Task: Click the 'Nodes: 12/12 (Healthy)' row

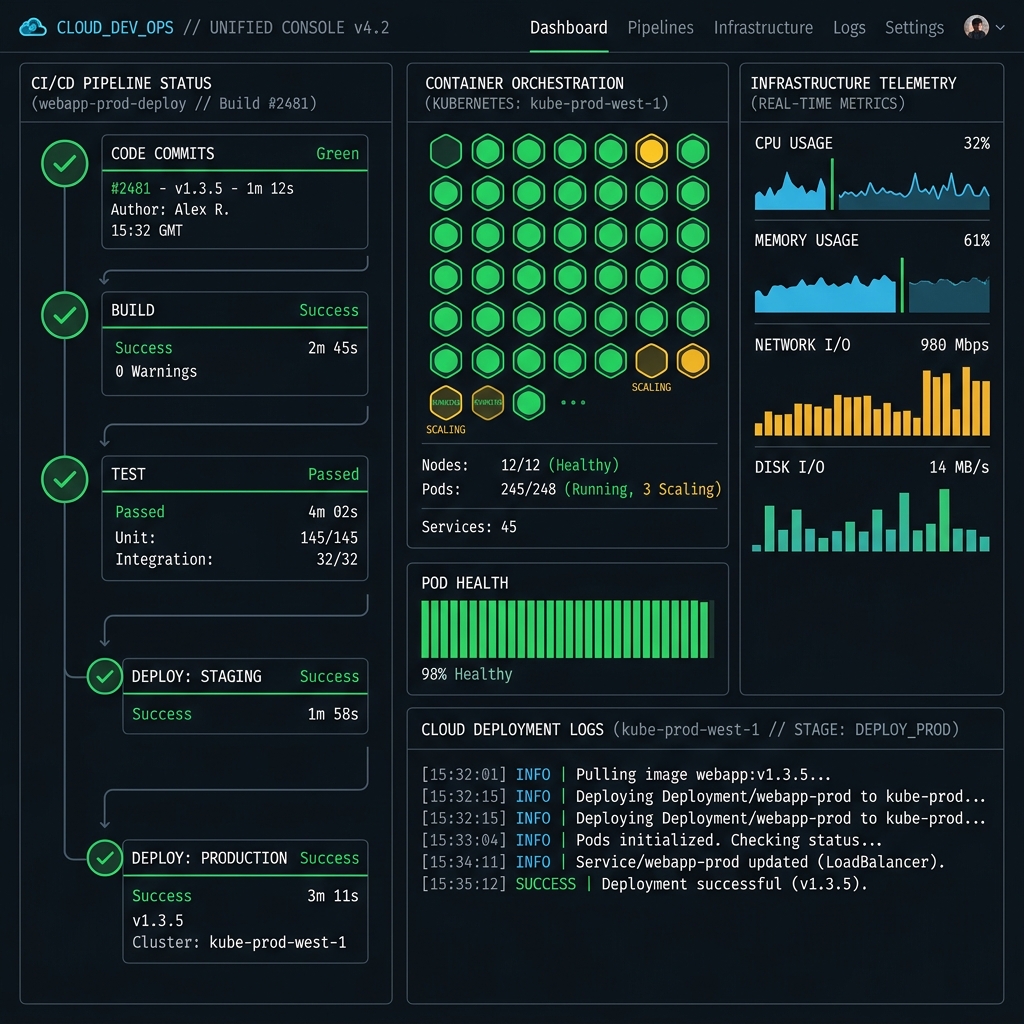Action: coord(520,465)
